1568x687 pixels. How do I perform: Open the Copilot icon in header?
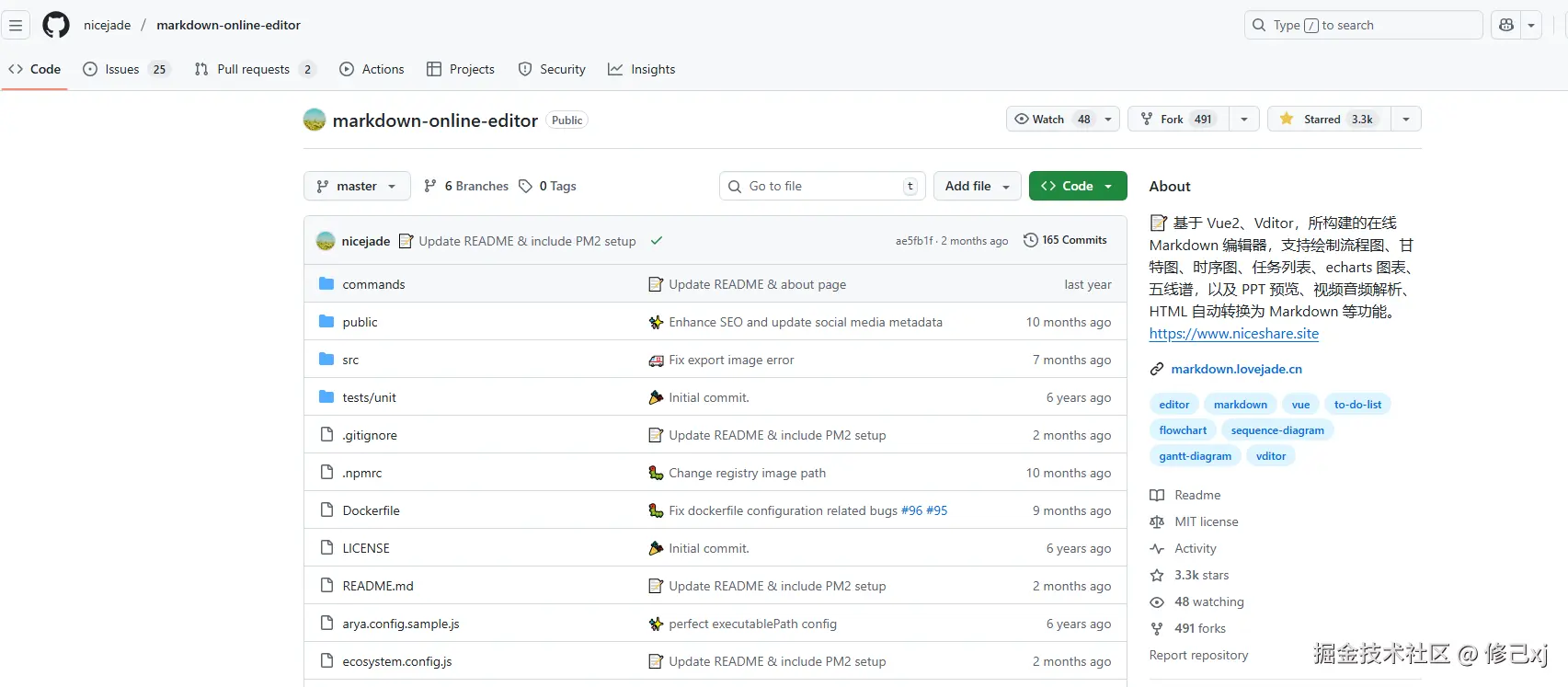pos(1506,25)
